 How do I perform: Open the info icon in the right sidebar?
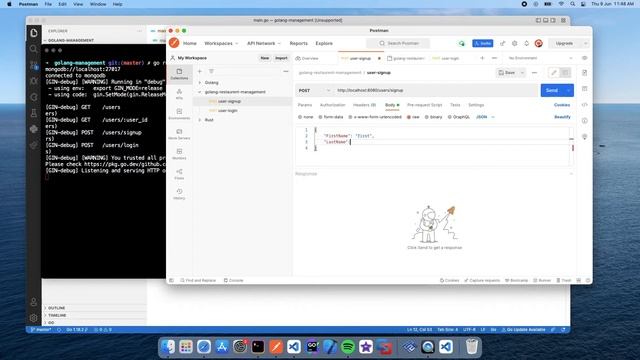click(x=584, y=121)
